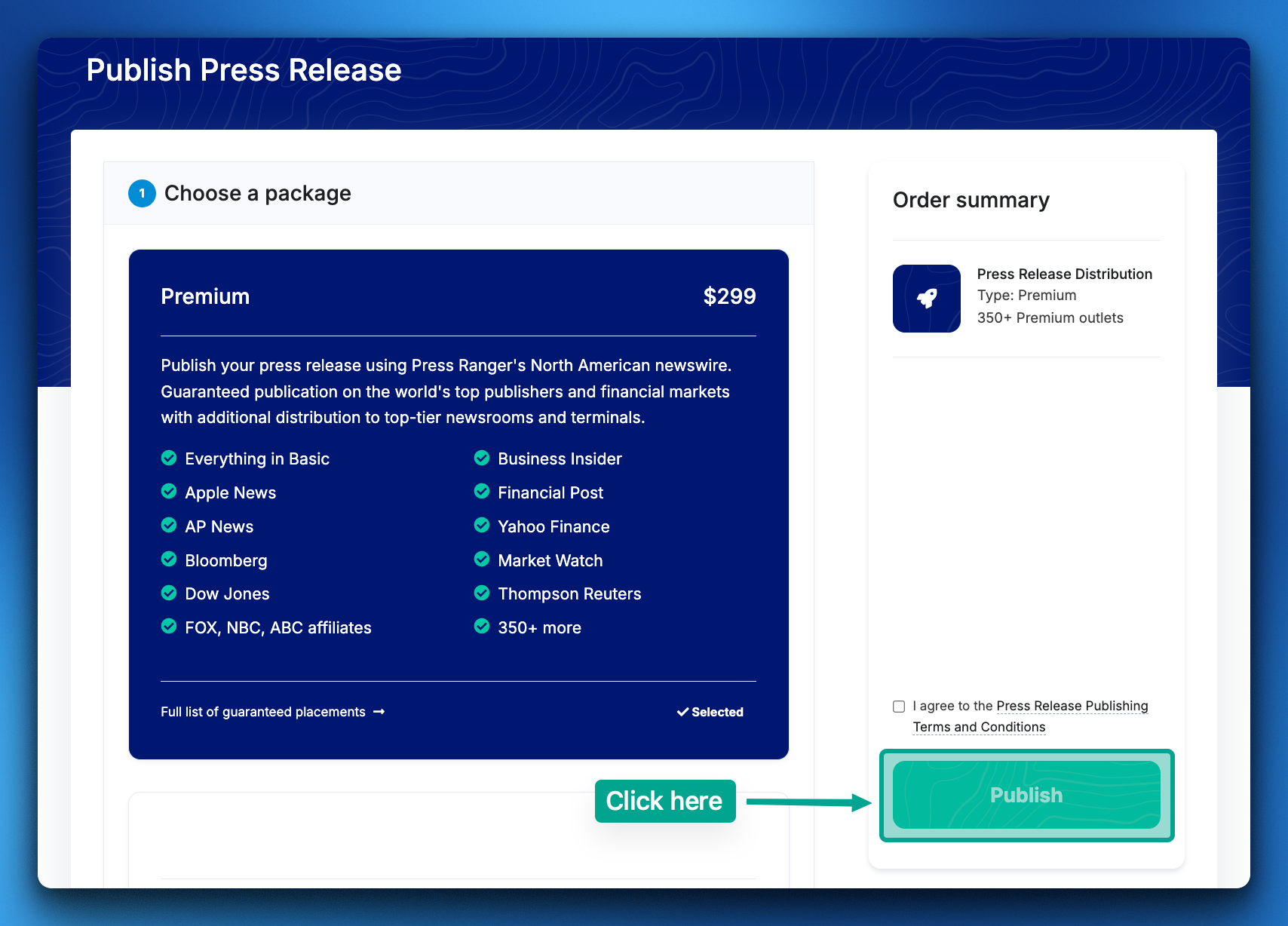Click the Thompson Reuters text
This screenshot has height=926, width=1288.
pos(569,594)
